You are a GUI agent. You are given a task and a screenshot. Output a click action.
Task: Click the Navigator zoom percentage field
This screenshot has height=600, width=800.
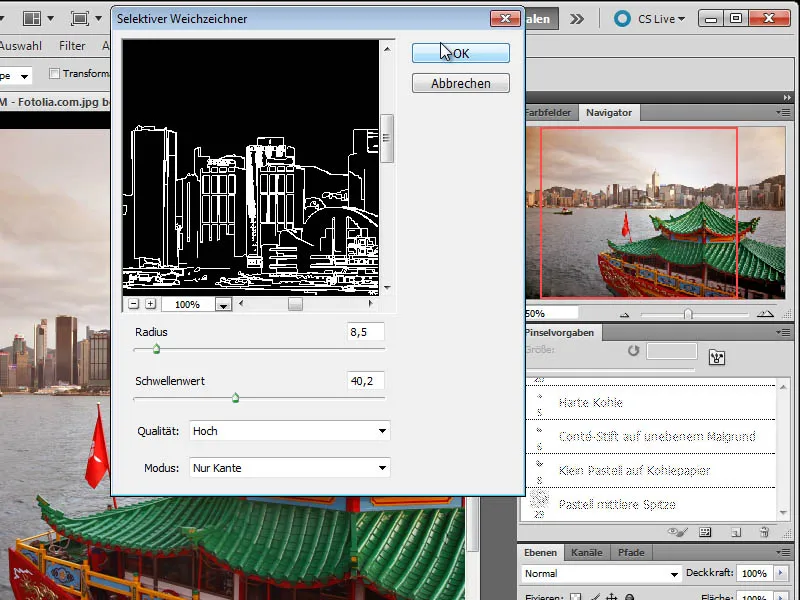click(x=551, y=313)
